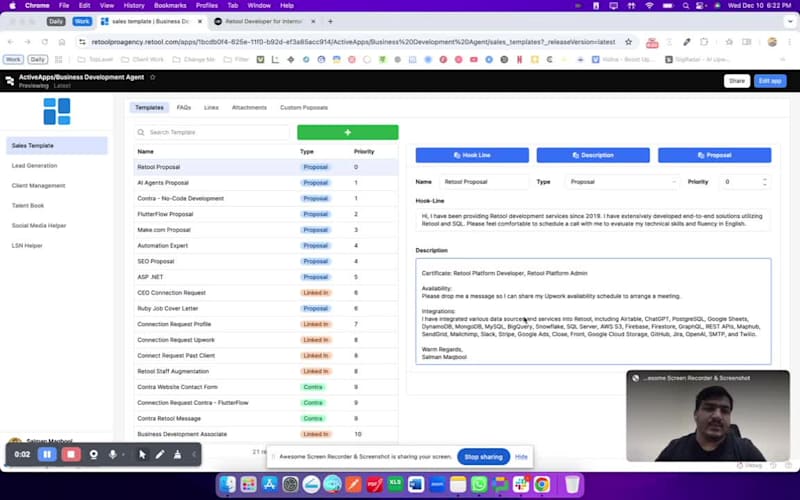Select Ruby Job Cover Letter row
Screen dimensions: 800x500
click(265, 309)
